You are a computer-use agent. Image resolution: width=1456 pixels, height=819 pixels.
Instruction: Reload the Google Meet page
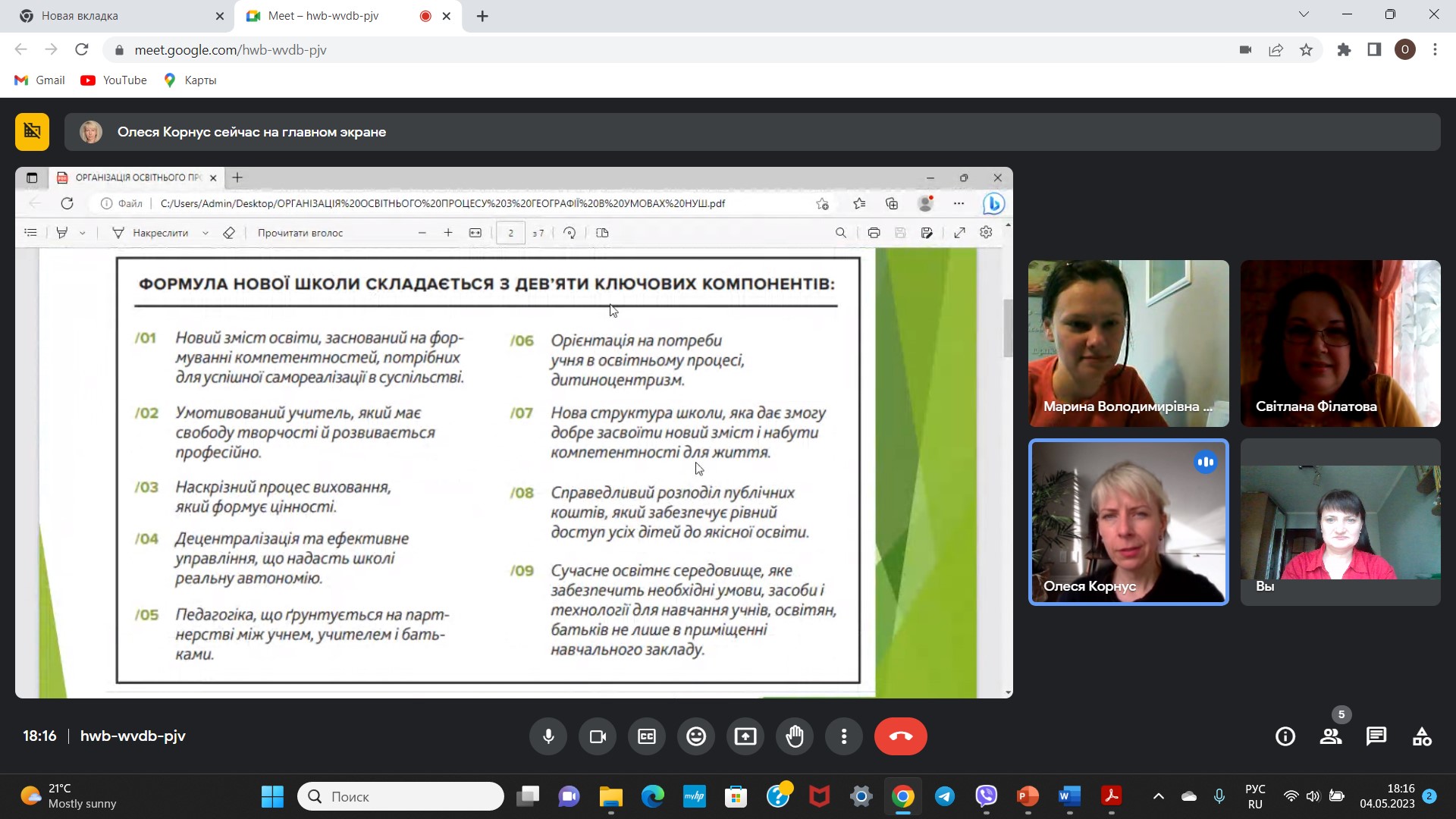pyautogui.click(x=81, y=50)
